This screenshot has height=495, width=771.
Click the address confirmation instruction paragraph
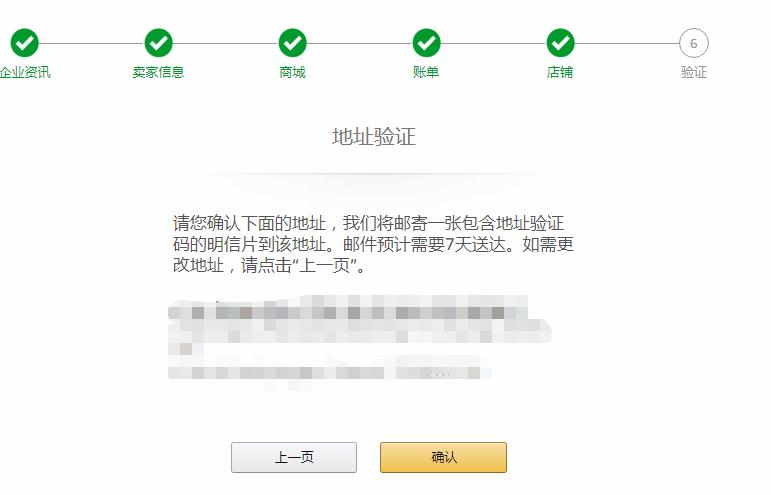(373, 244)
